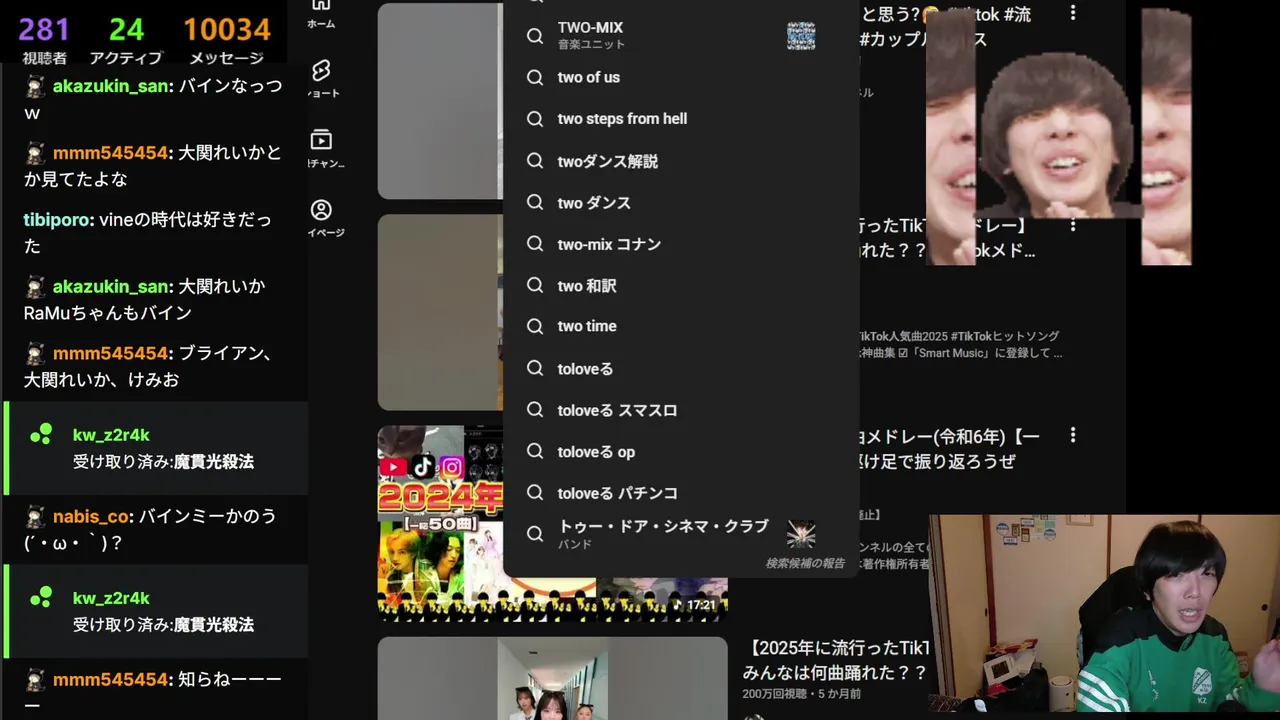Click the webcam overlay of streamer
This screenshot has width=1280, height=720.
[1104, 615]
